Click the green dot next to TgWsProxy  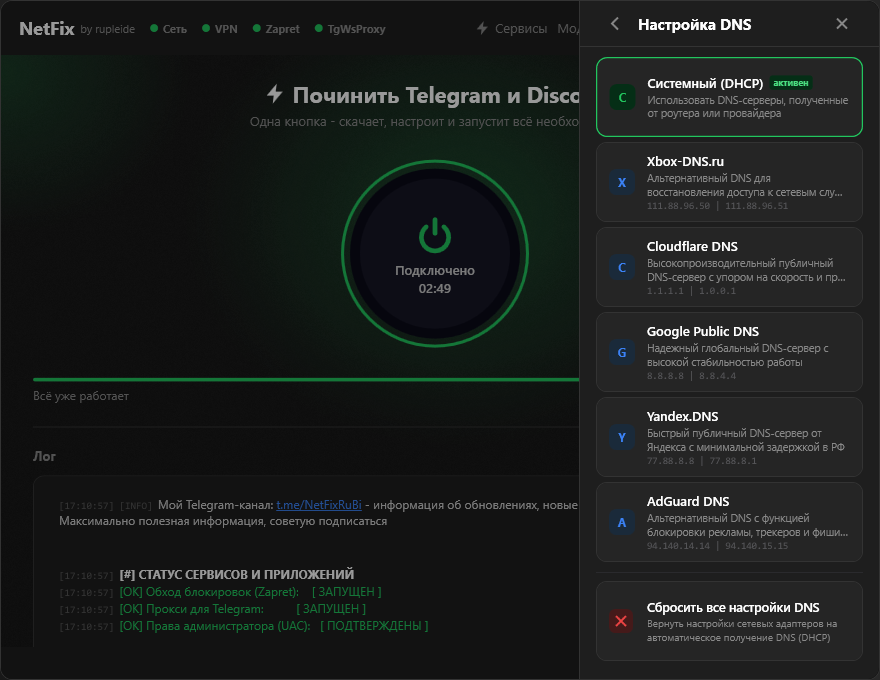point(319,28)
